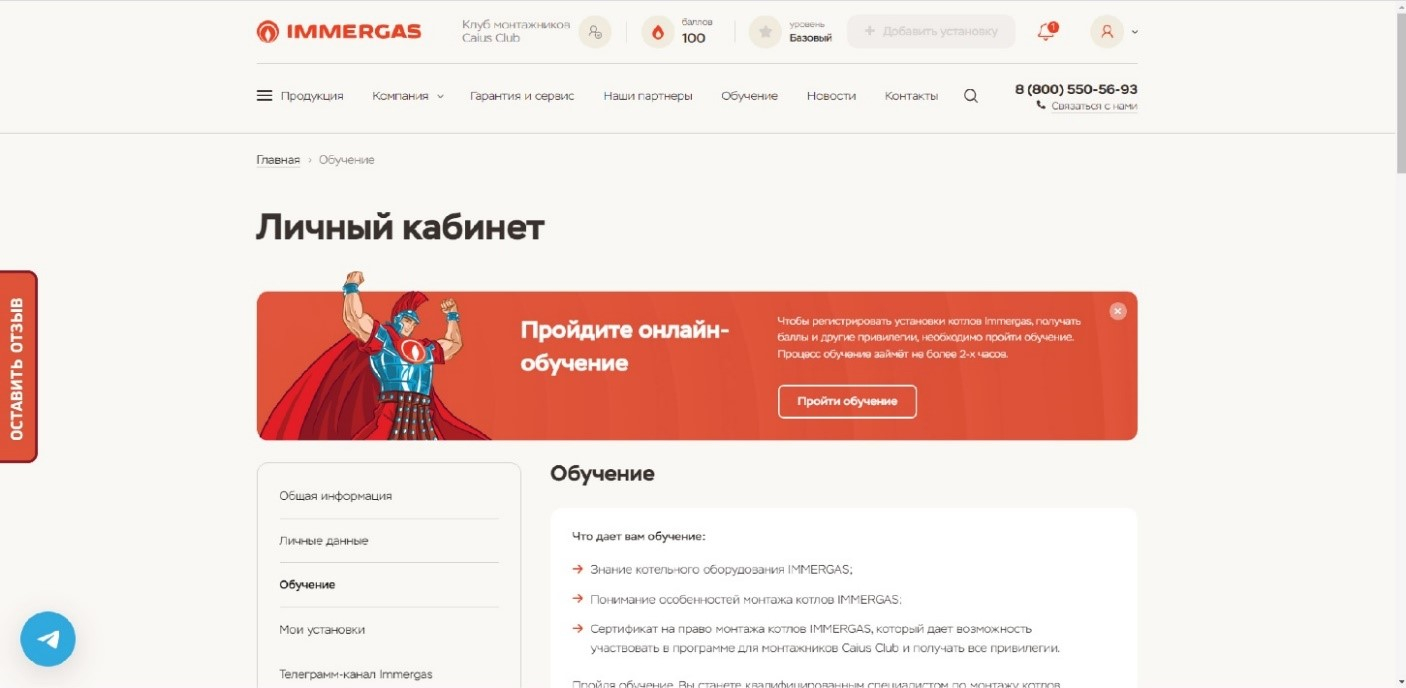Viewport: 1406px width, 688px height.
Task: Click the Добавить установку button
Action: coord(931,32)
